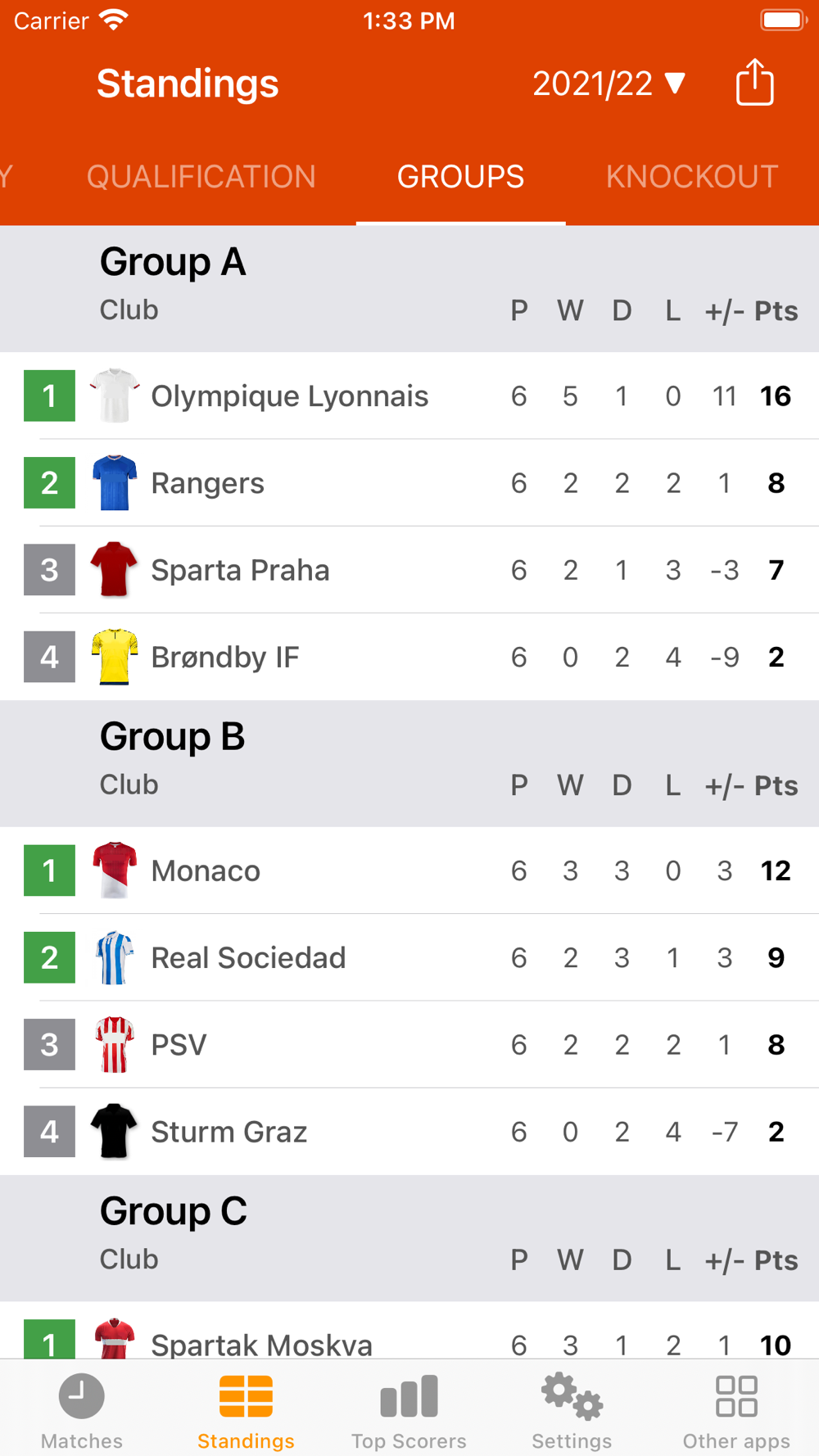Screen dimensions: 819x1456
Task: Tap the Group B header
Action: [172, 736]
